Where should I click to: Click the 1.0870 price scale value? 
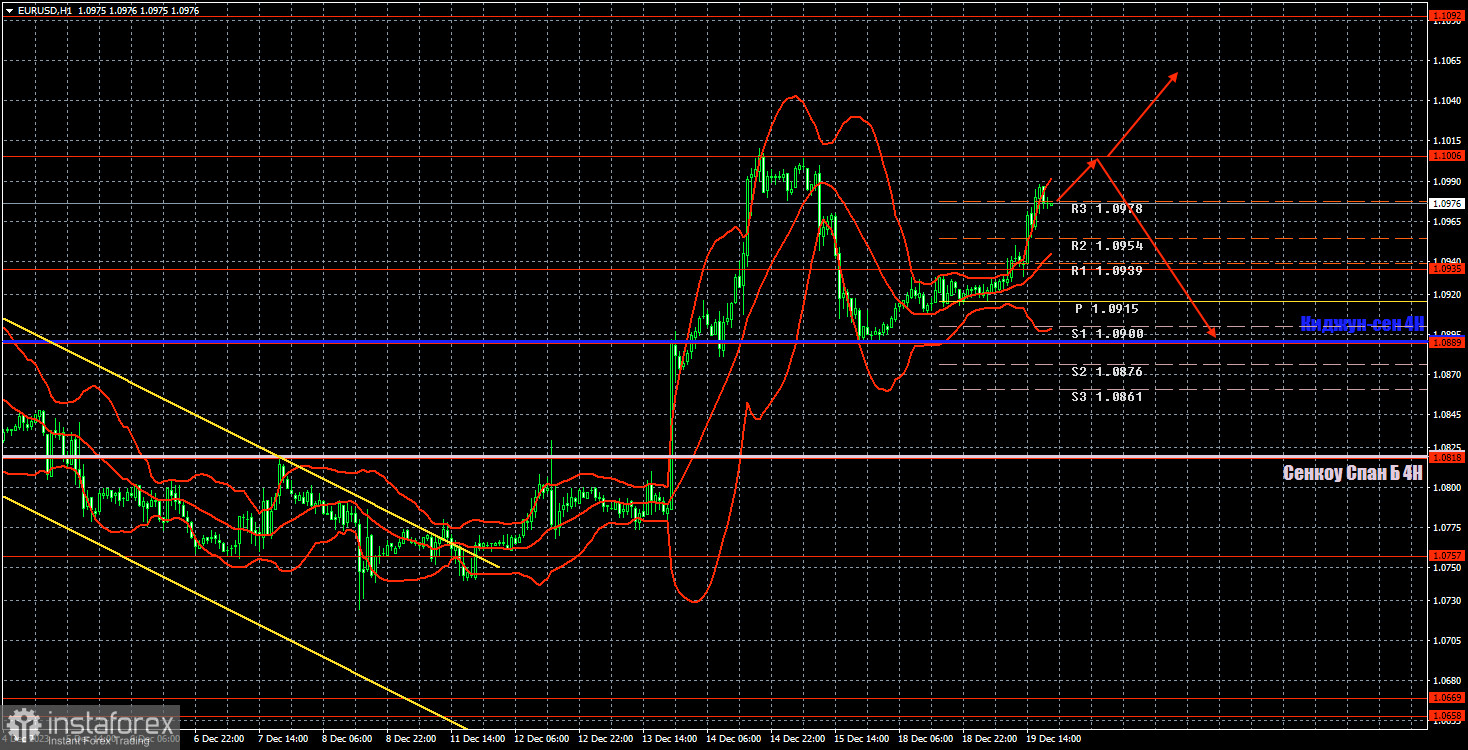pyautogui.click(x=1447, y=375)
